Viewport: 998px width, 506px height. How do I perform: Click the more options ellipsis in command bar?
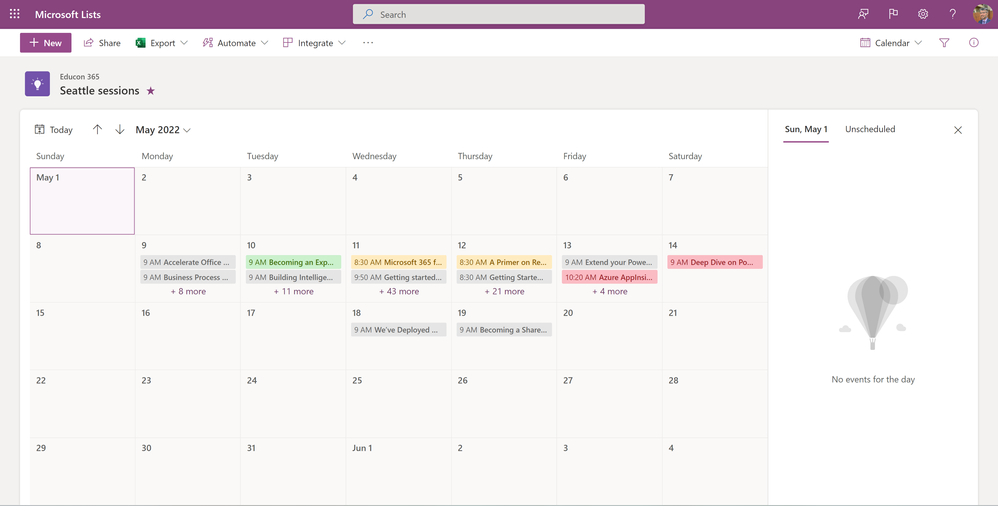[x=368, y=43]
